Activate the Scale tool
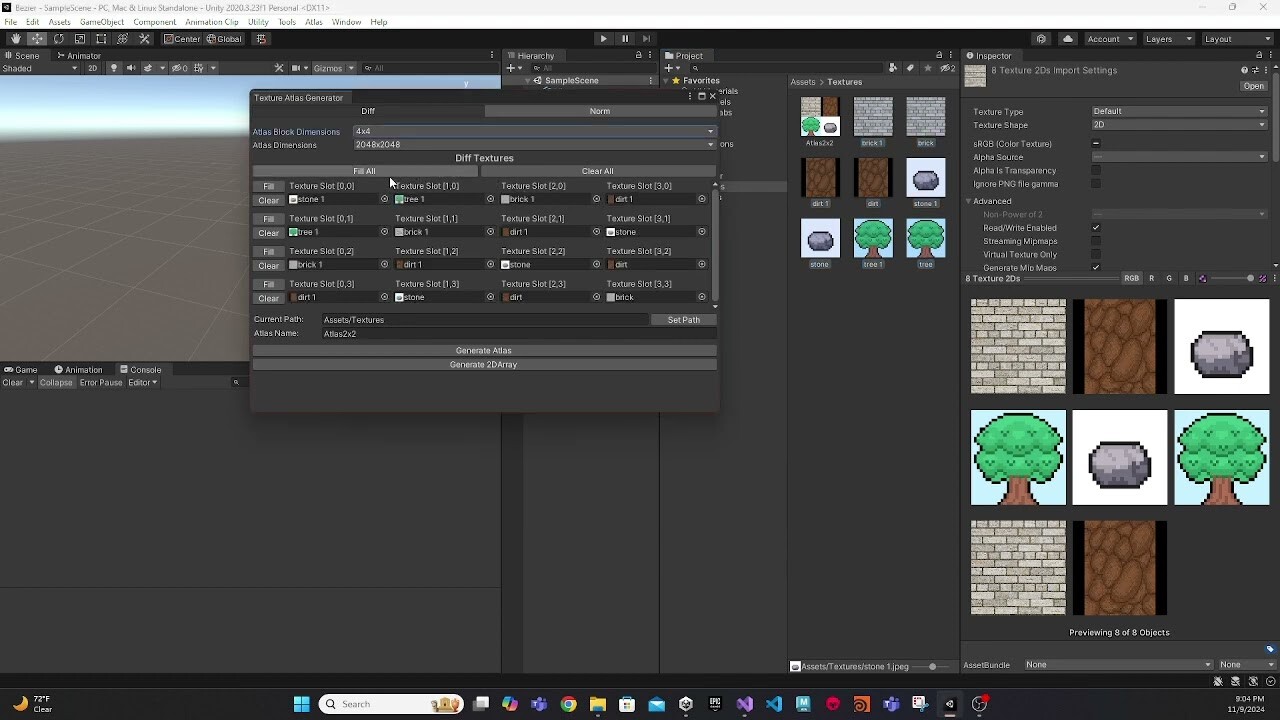Image resolution: width=1280 pixels, height=720 pixels. click(80, 39)
